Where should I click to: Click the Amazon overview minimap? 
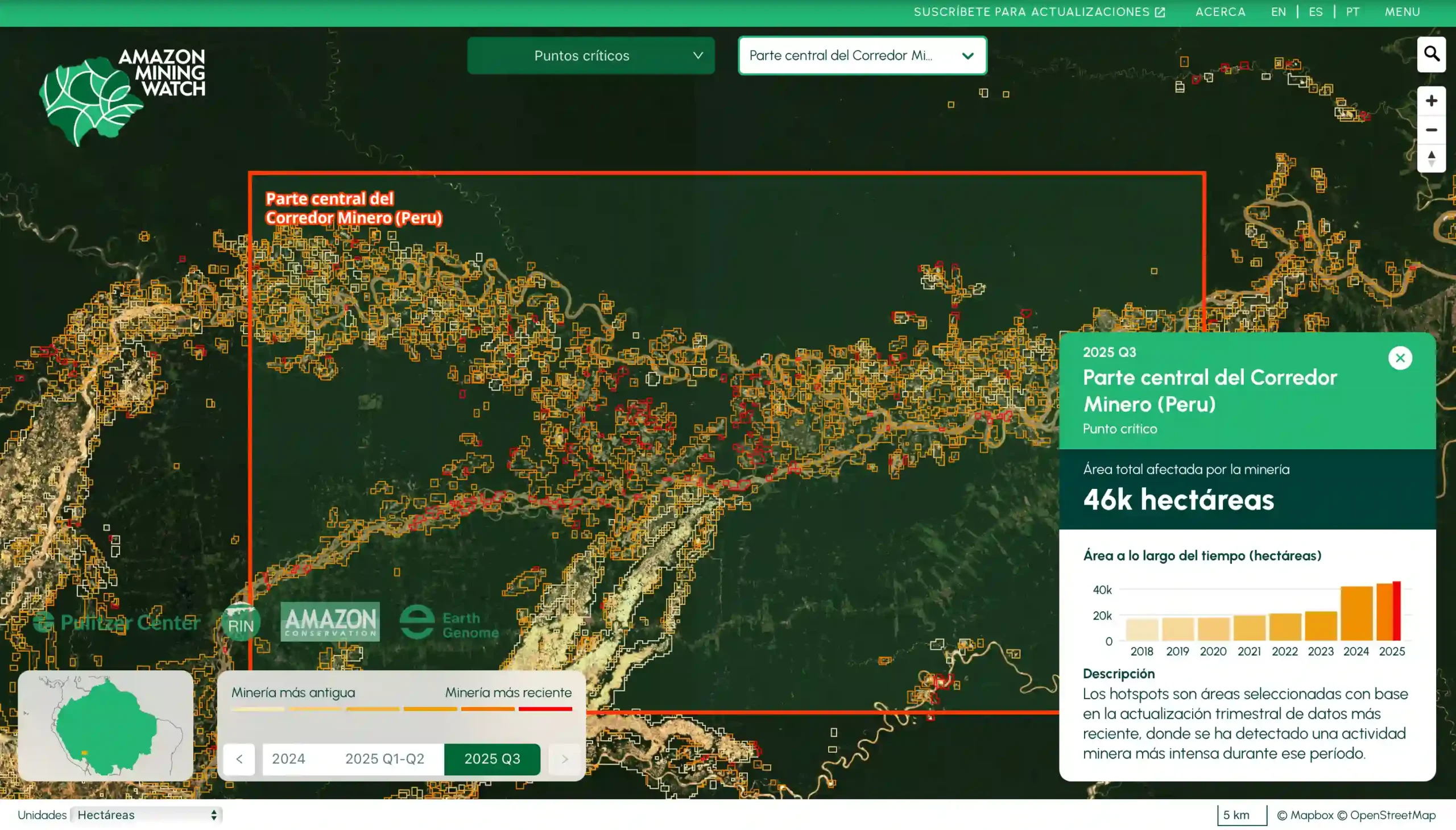pos(106,725)
